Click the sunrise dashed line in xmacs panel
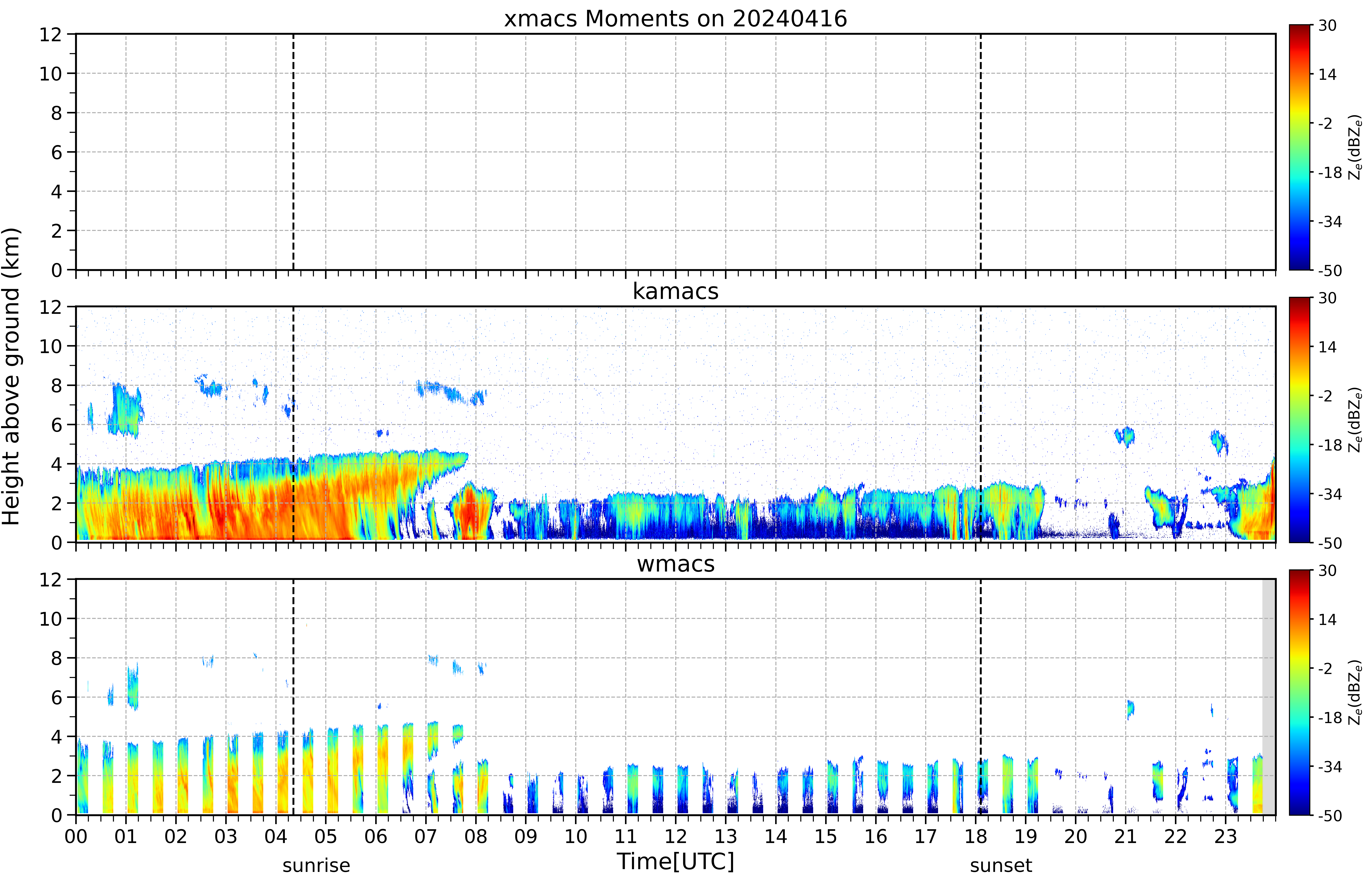This screenshot has height=885, width=1372. 293,152
